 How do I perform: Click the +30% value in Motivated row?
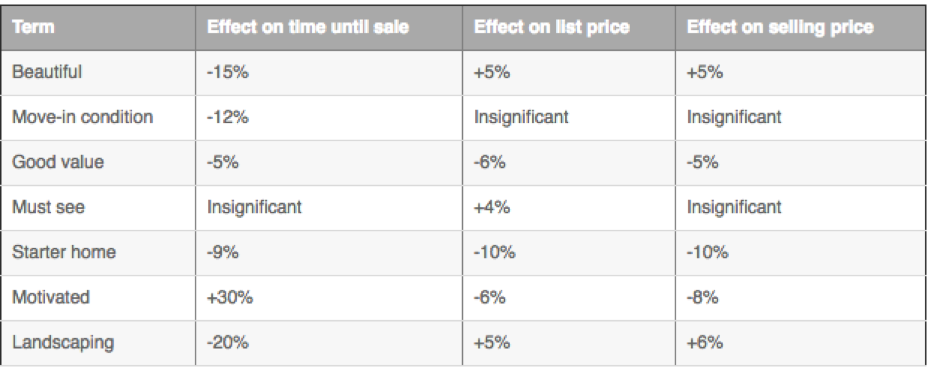(230, 297)
